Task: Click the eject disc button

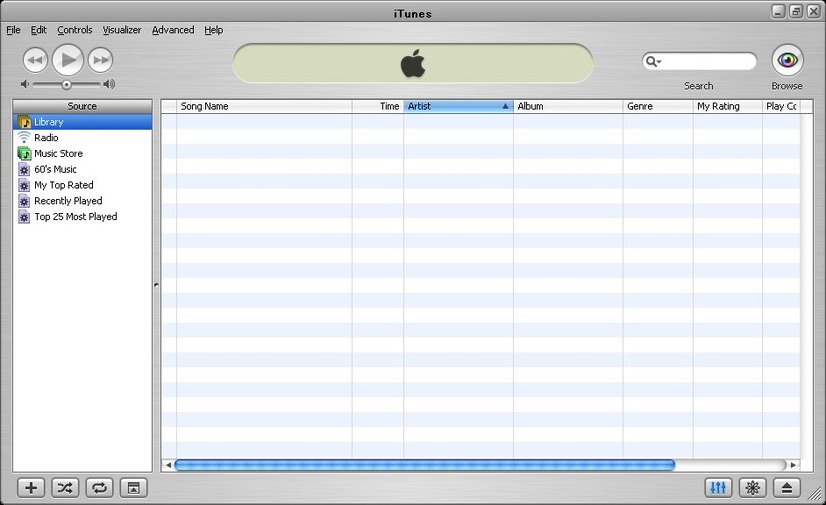Action: 787,488
